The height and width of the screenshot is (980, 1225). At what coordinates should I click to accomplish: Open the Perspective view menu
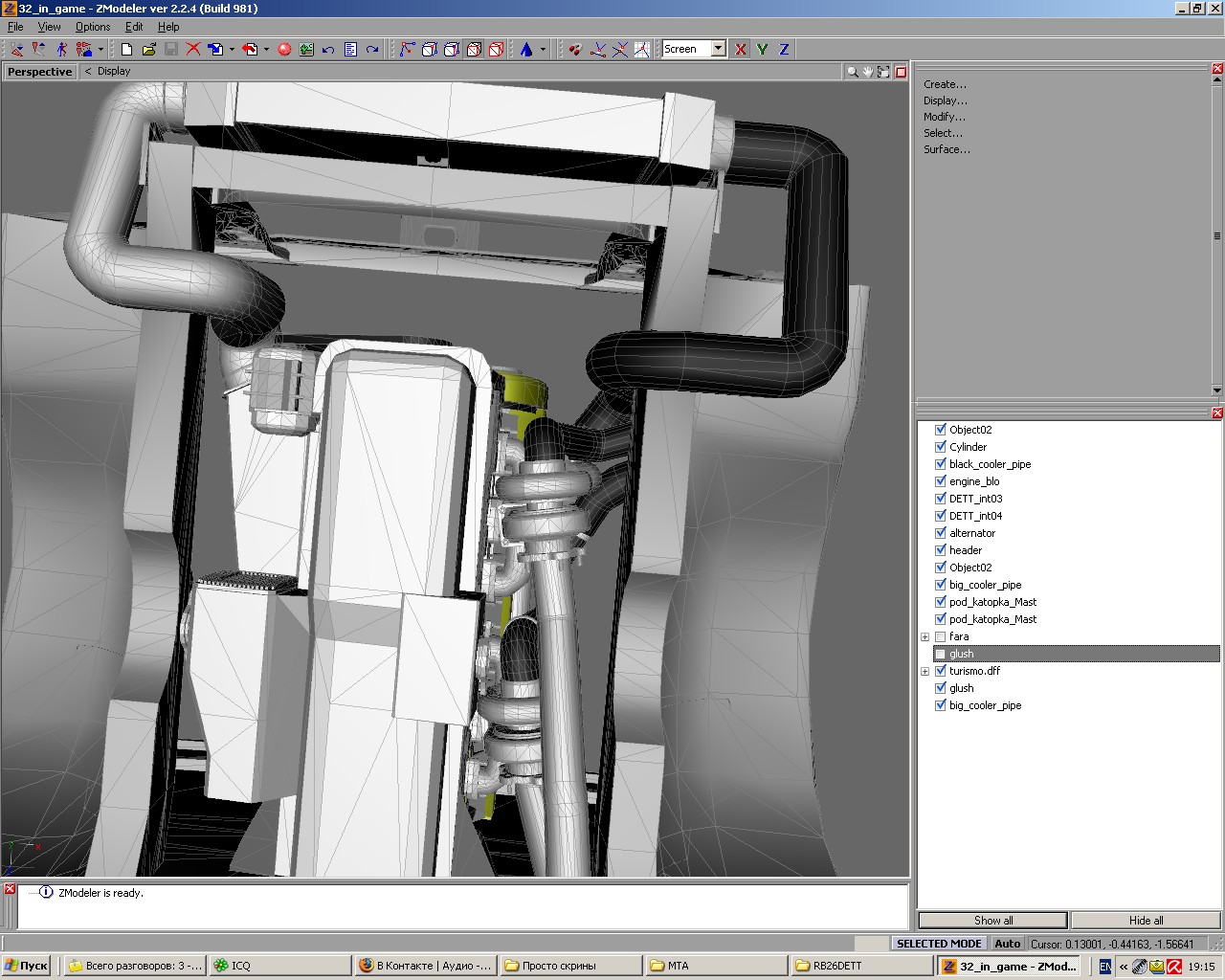pos(39,72)
